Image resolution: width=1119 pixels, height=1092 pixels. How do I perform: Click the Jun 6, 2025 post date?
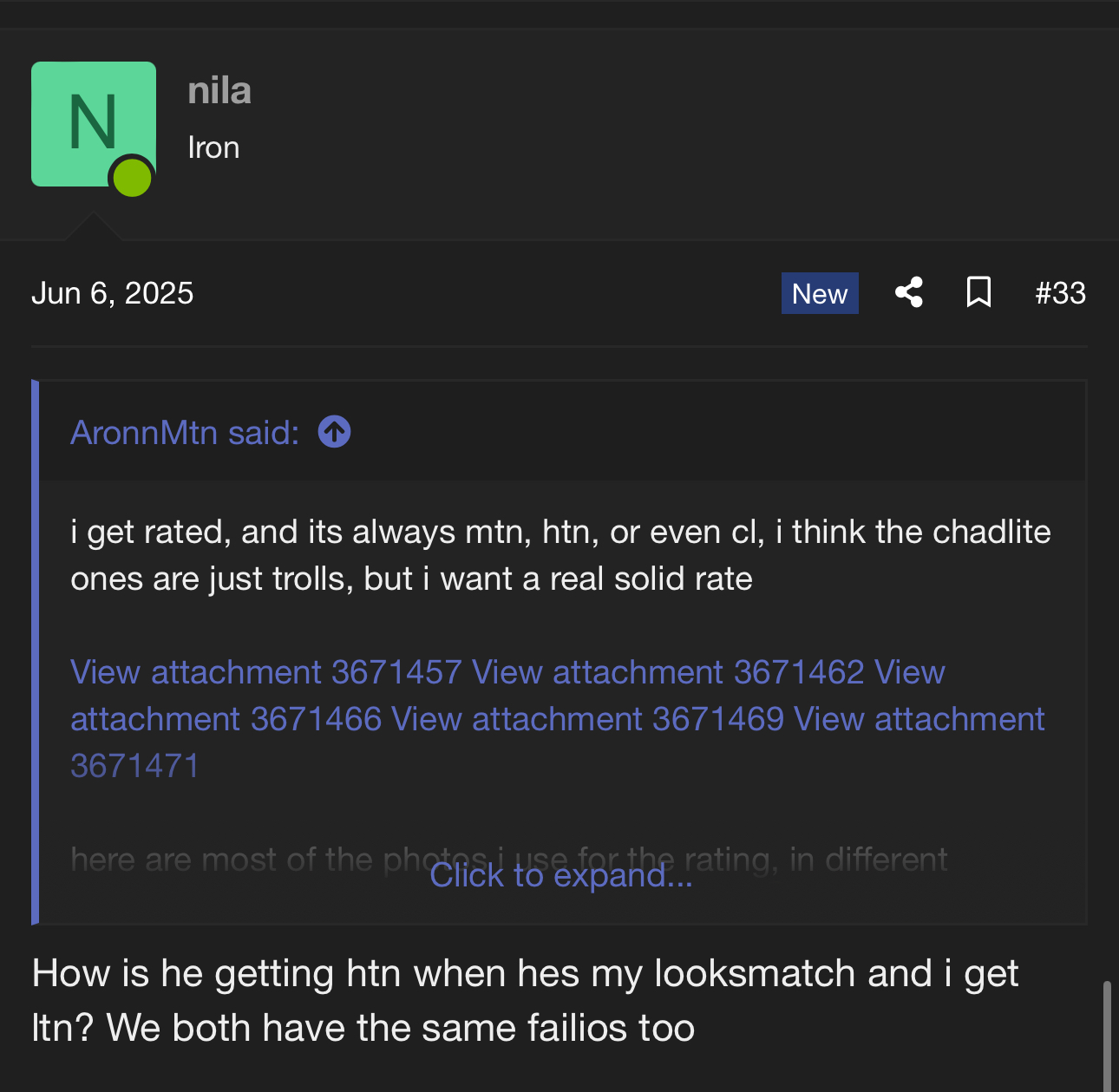(112, 293)
